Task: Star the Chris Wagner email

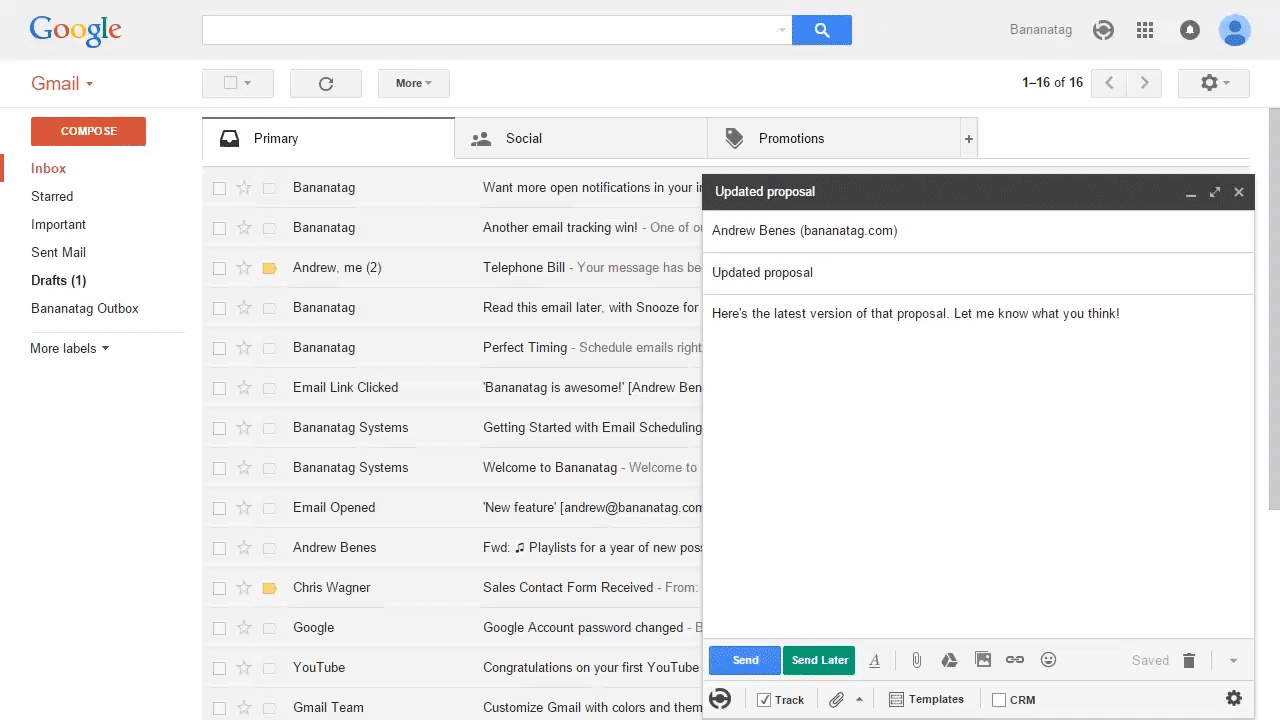Action: (x=244, y=588)
